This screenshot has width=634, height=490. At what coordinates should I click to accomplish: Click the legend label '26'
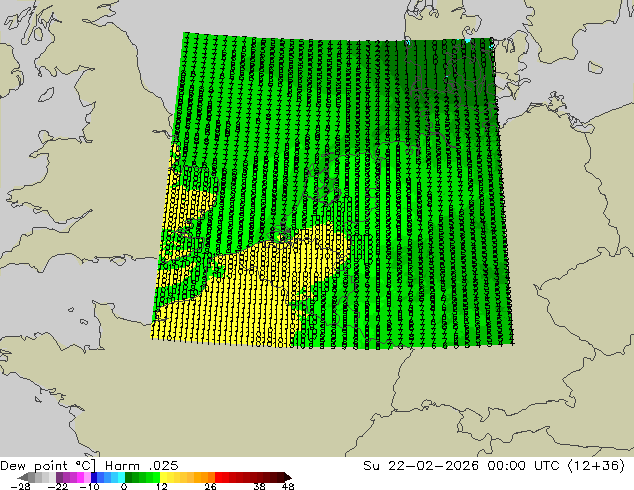point(210,486)
